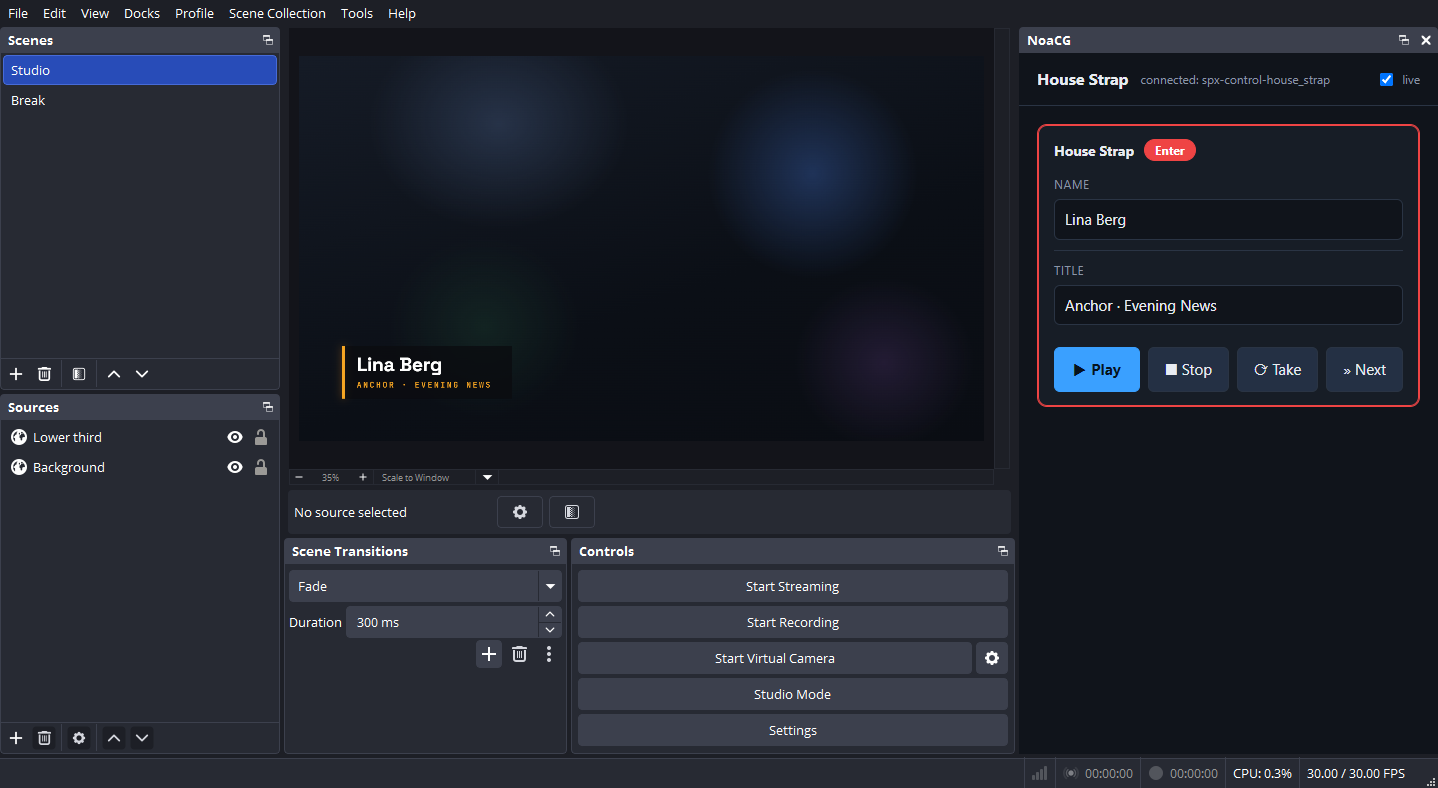Add a new scene transition
Viewport: 1438px width, 788px height.
coord(489,654)
